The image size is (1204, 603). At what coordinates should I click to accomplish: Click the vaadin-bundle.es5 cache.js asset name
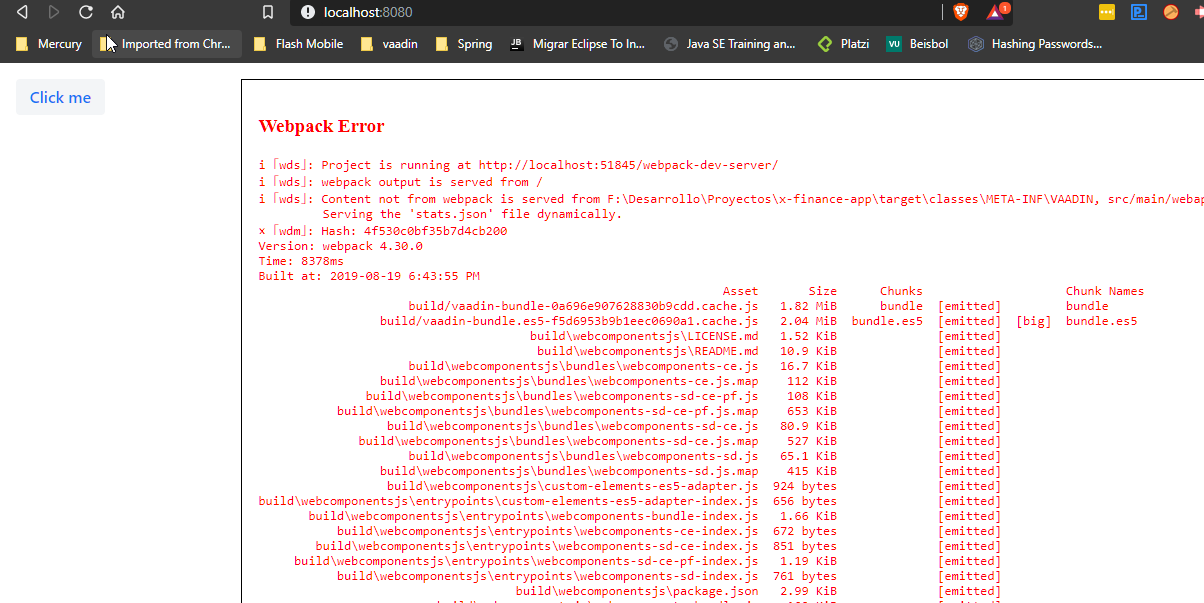click(x=569, y=321)
